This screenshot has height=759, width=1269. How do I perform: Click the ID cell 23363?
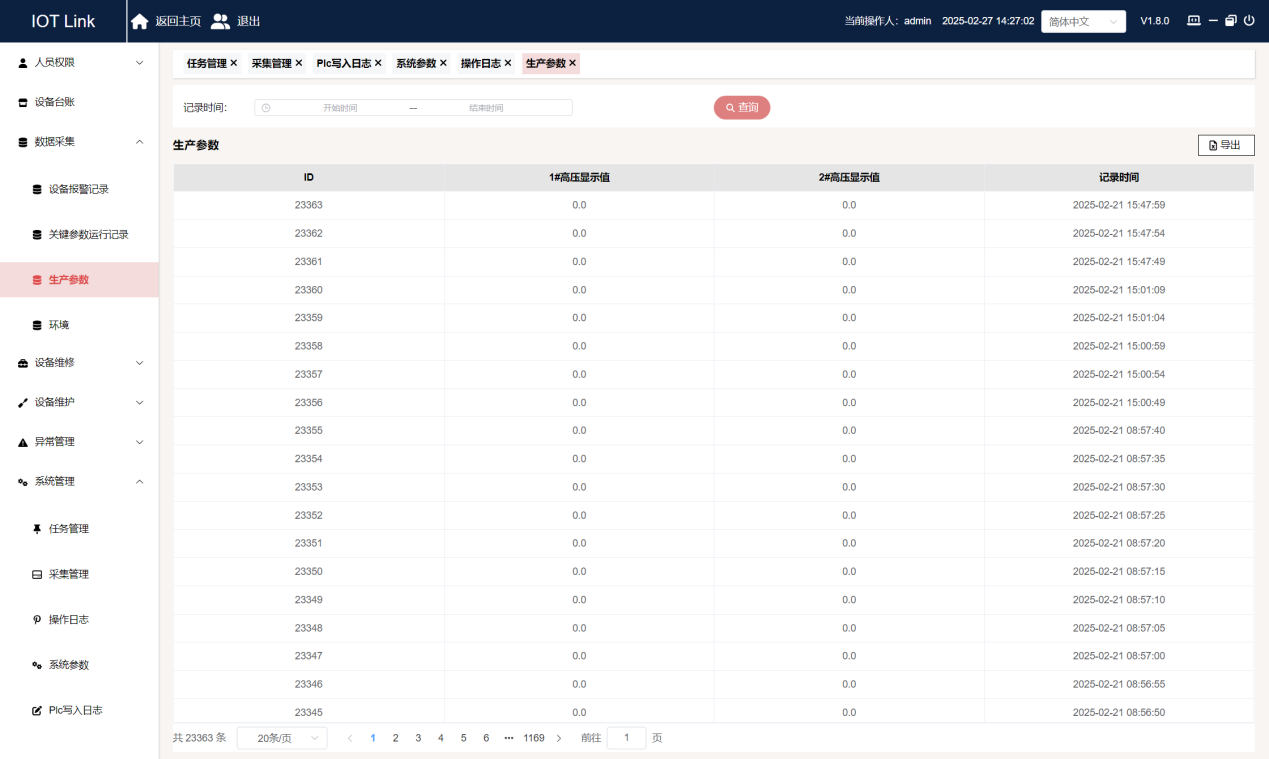pyautogui.click(x=309, y=205)
